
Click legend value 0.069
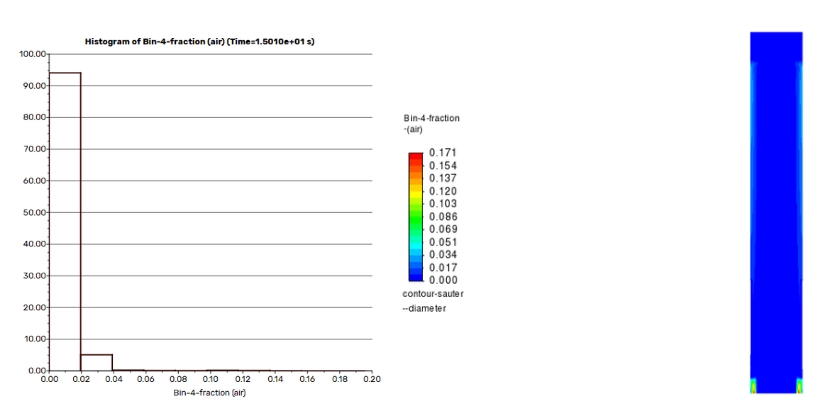443,229
